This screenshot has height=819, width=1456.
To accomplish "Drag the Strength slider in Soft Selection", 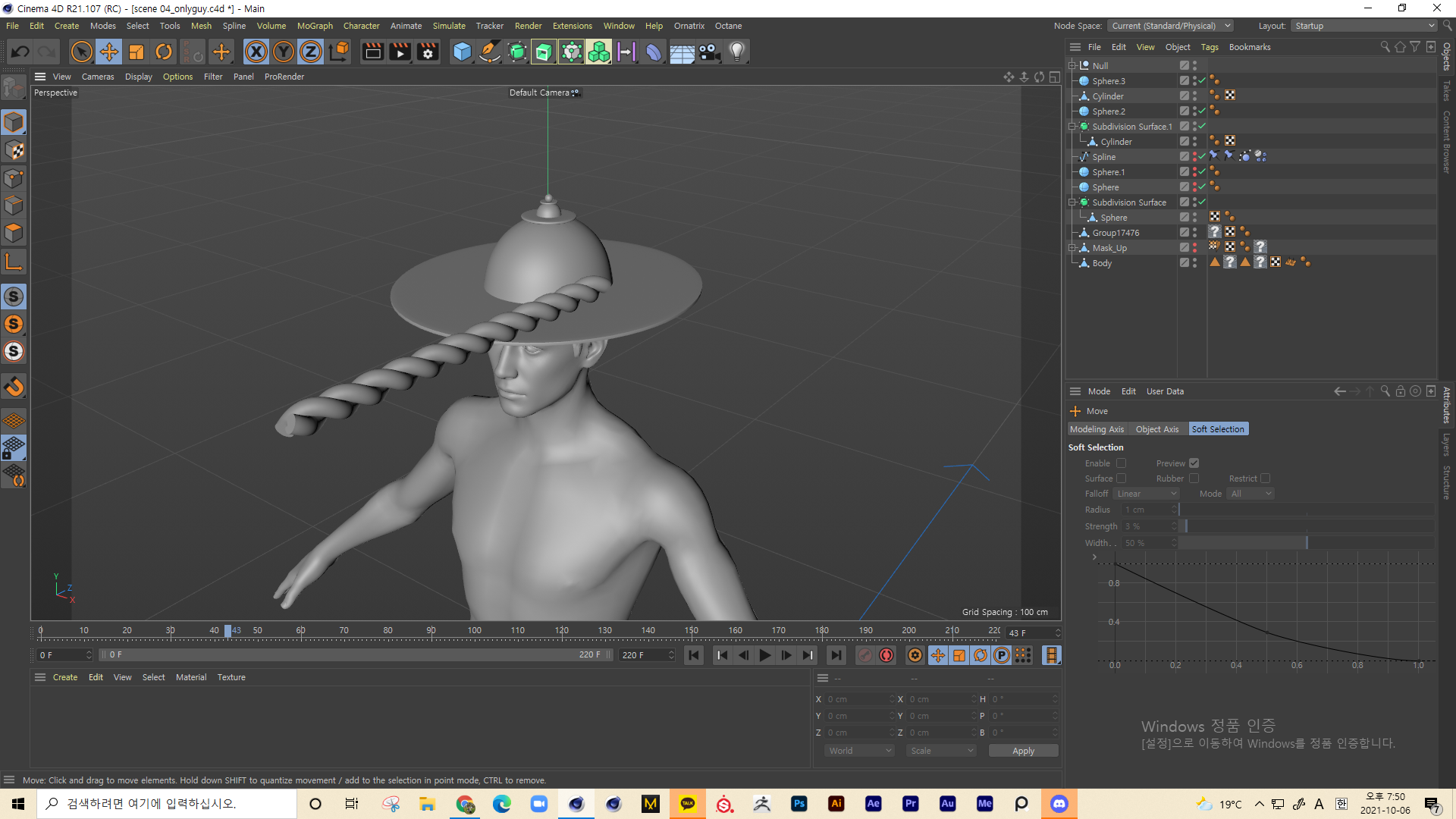I will 1186,526.
